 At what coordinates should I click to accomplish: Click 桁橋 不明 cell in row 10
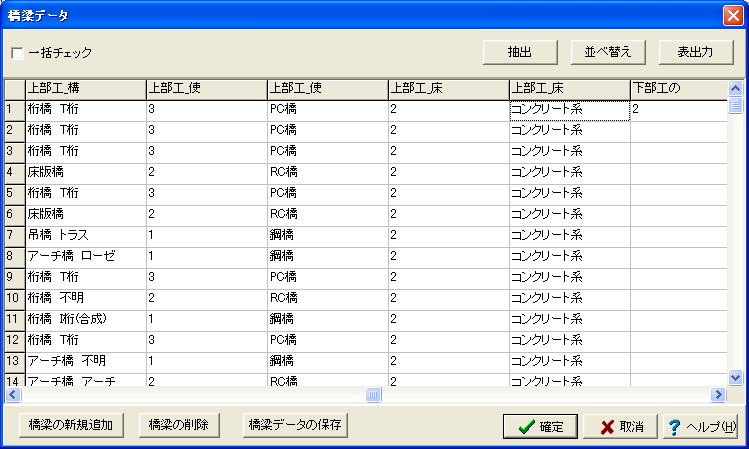pos(86,299)
